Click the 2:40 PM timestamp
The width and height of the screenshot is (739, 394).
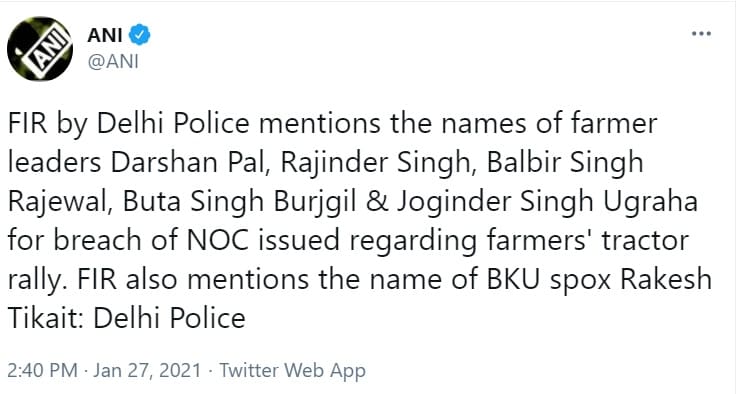[x=42, y=370]
